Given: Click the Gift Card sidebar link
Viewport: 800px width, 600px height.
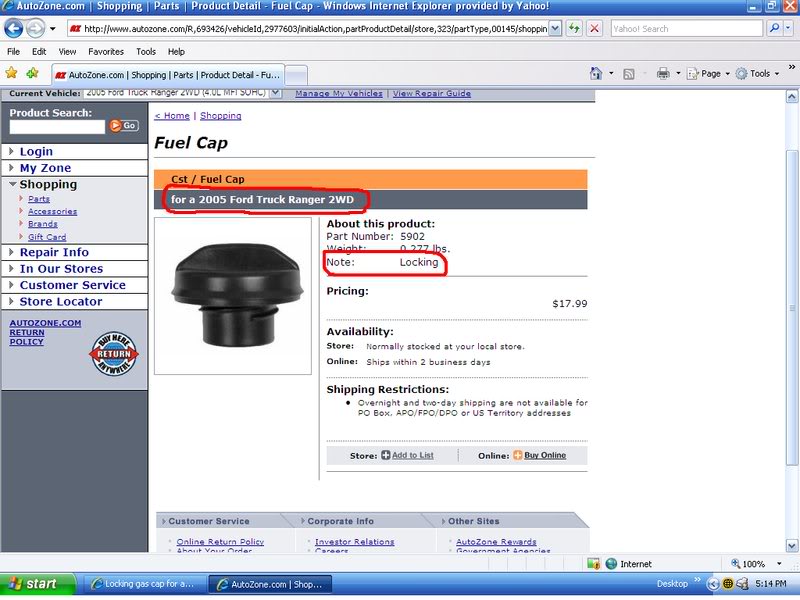Looking at the screenshot, I should point(47,237).
